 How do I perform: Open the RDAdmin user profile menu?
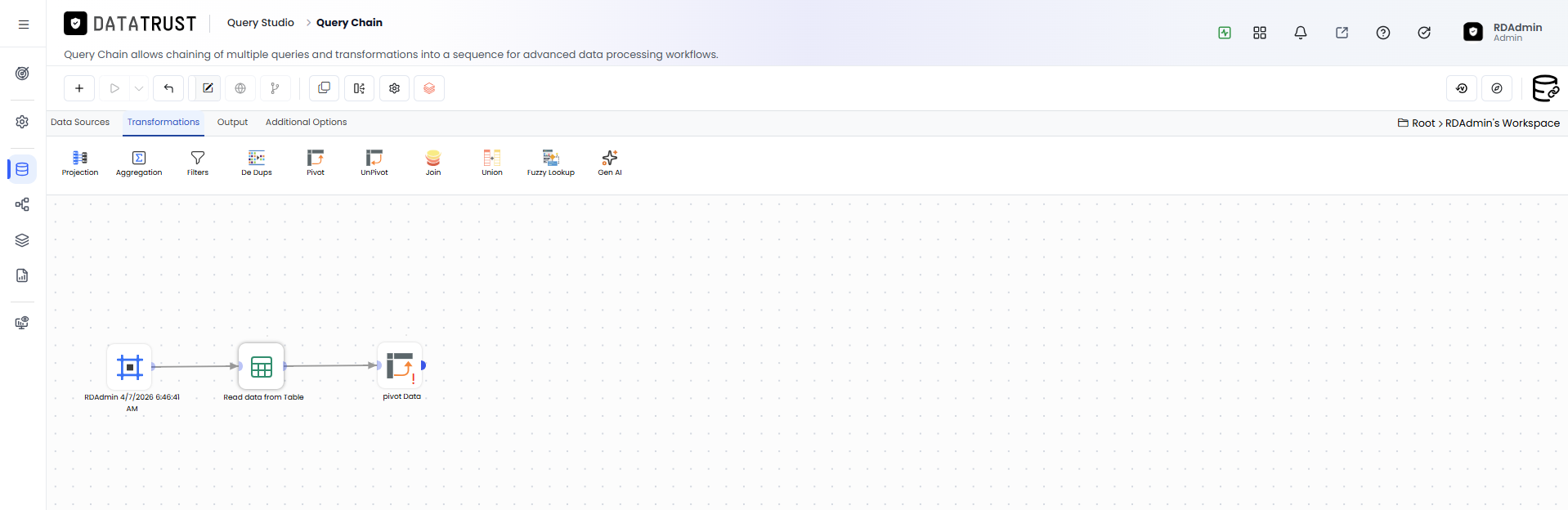click(x=1503, y=32)
